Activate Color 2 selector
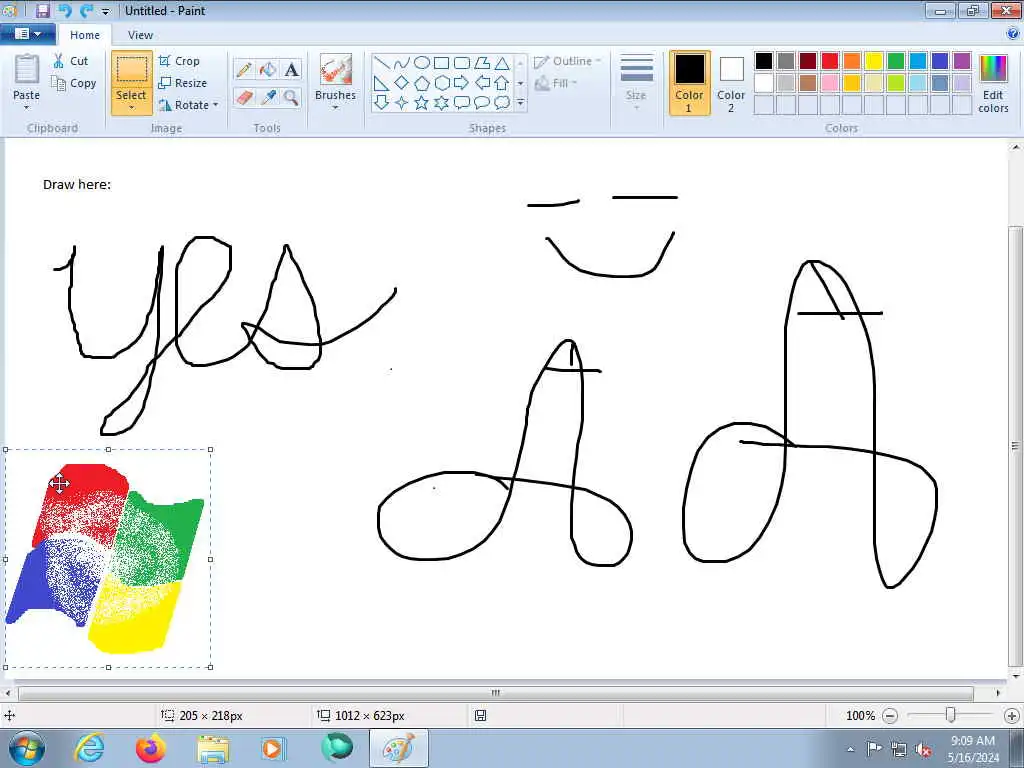1024x768 pixels. pyautogui.click(x=731, y=83)
